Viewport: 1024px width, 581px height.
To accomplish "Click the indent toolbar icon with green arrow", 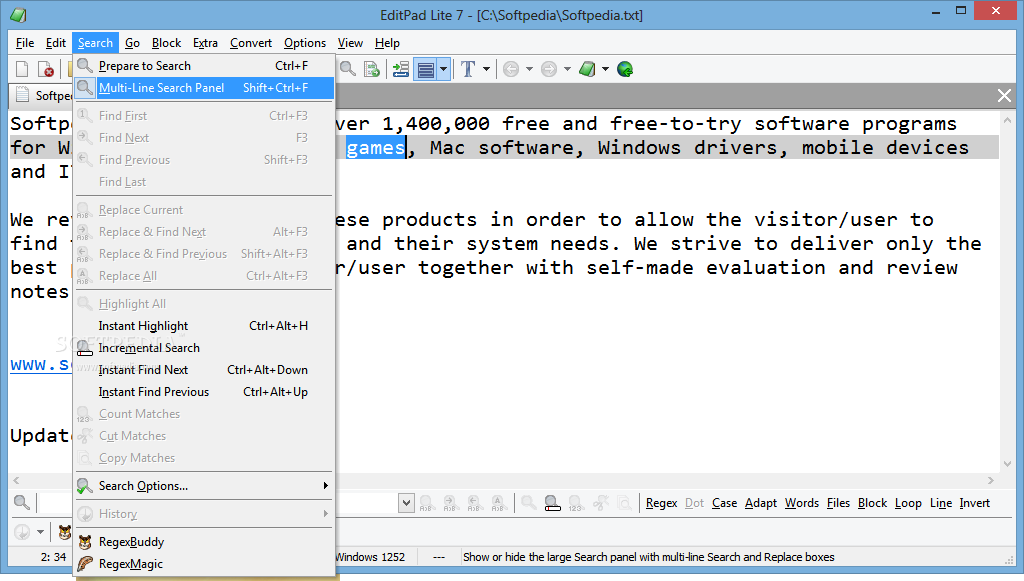I will pos(401,69).
